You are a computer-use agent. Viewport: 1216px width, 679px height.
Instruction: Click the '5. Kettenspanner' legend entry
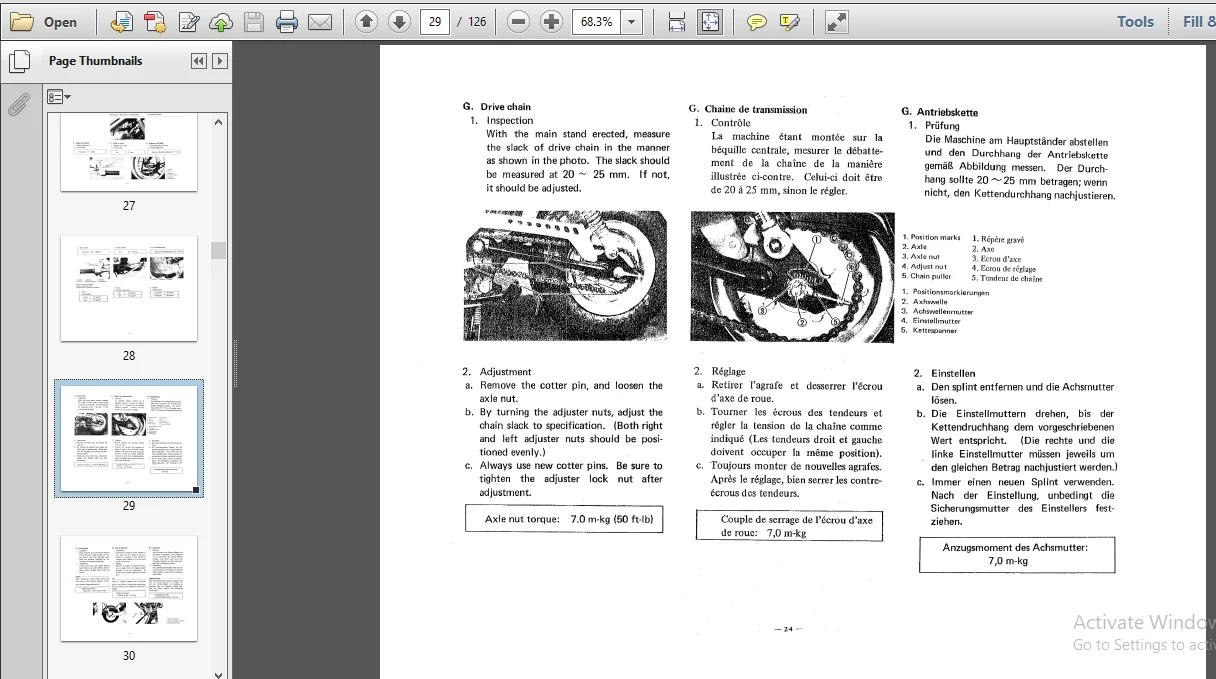pos(929,330)
